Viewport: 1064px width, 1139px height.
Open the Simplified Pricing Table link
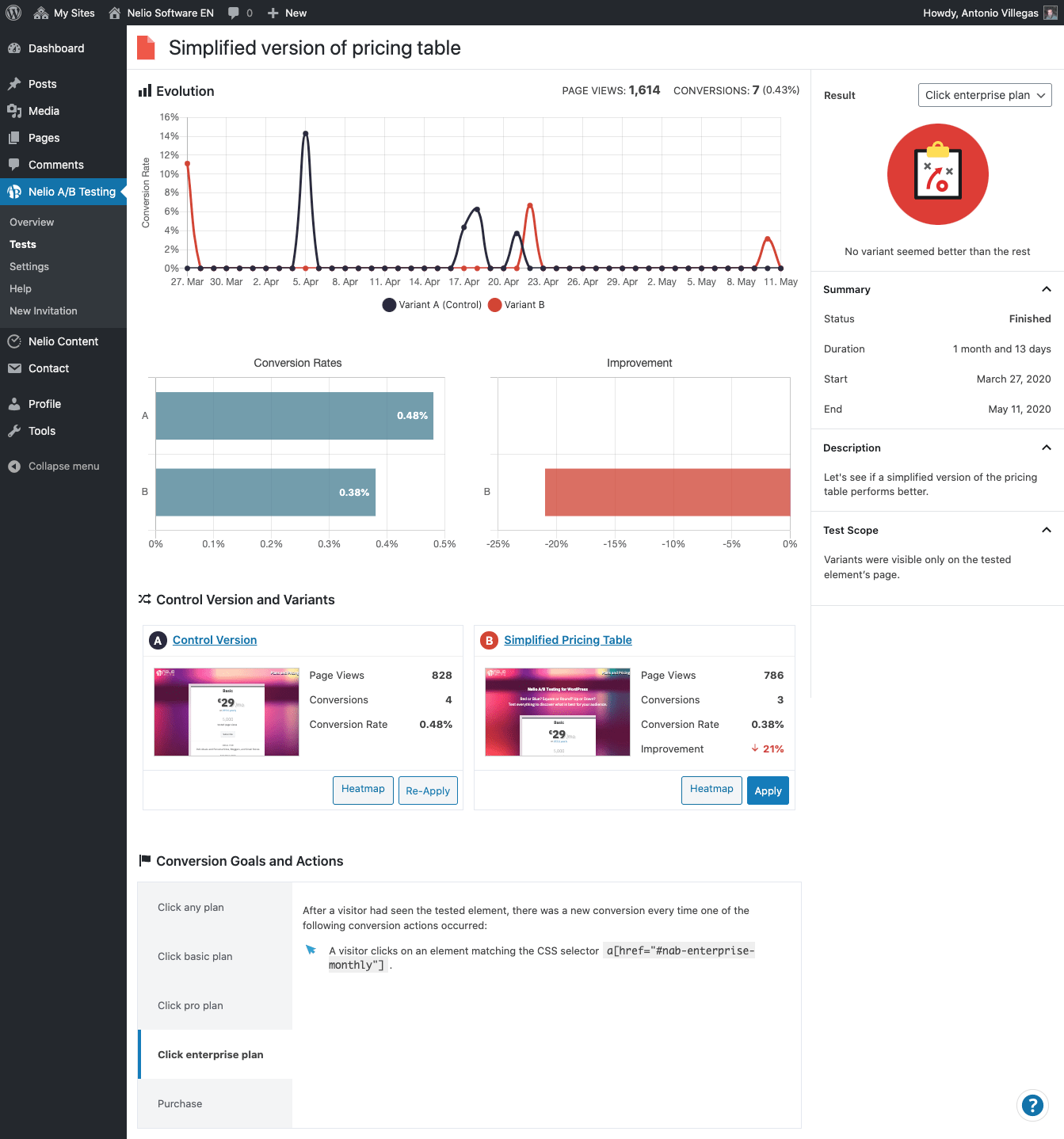(x=568, y=640)
